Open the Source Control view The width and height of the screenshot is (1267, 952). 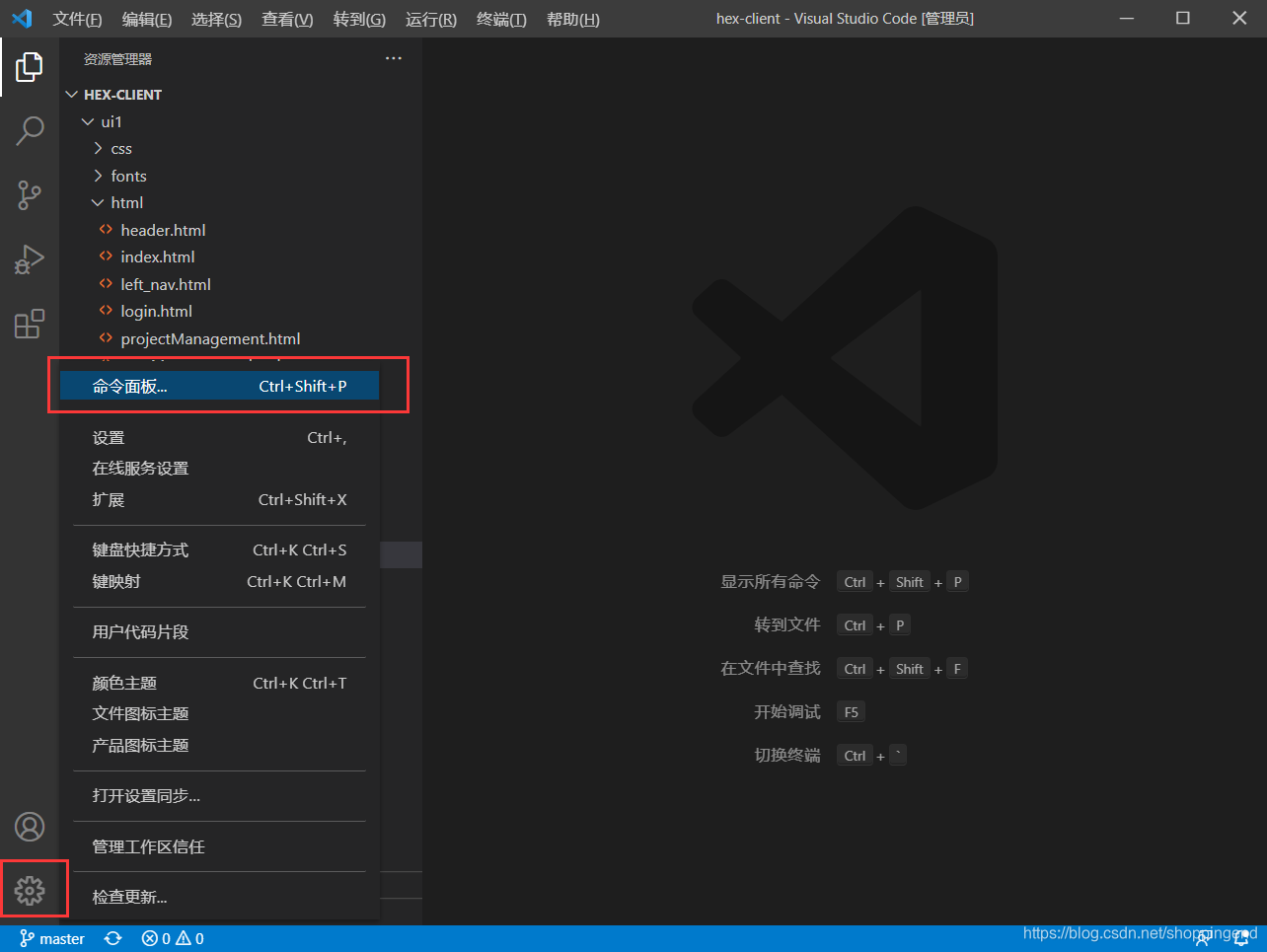30,194
